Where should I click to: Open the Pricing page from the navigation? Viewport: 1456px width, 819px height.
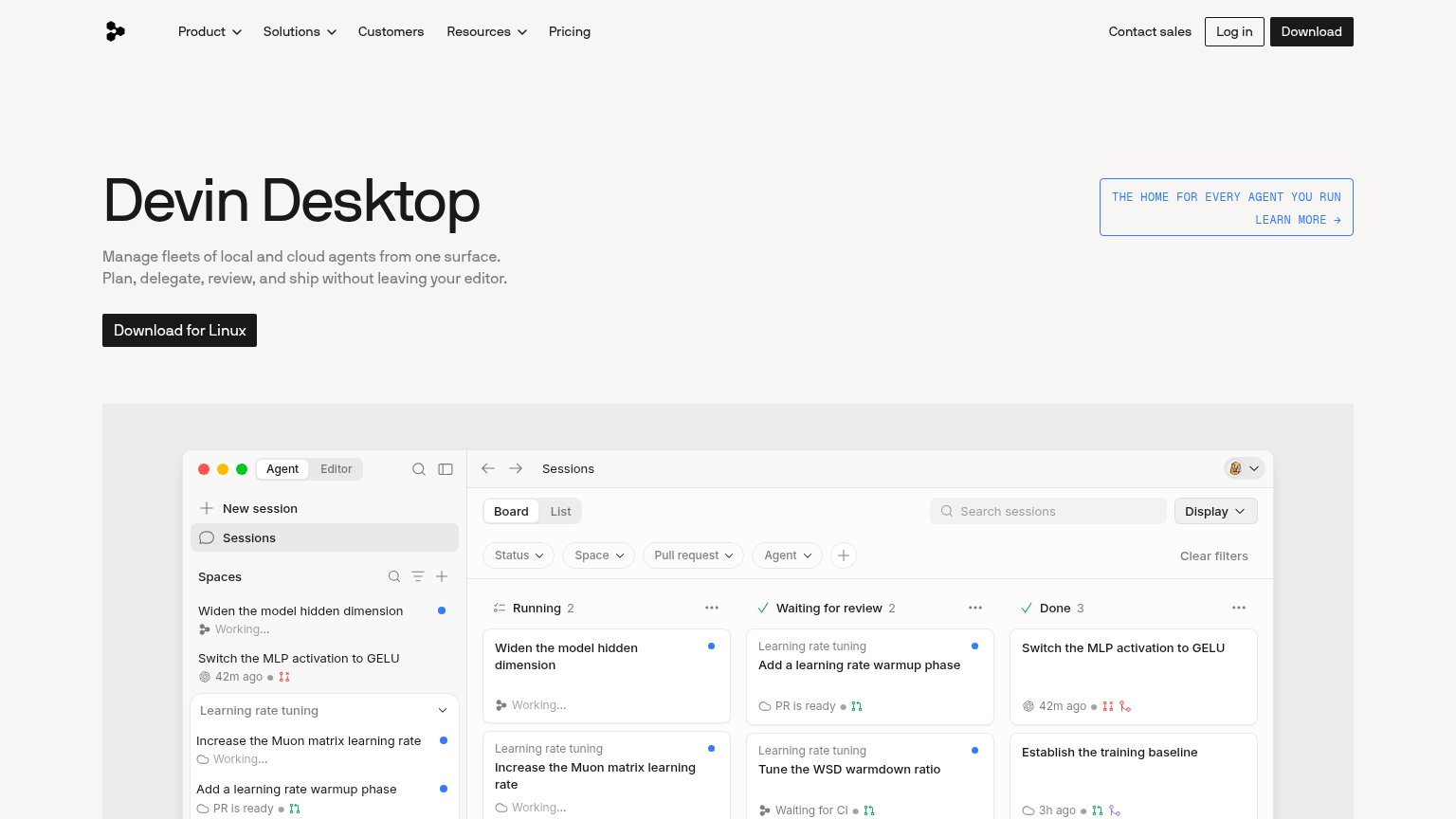point(570,31)
